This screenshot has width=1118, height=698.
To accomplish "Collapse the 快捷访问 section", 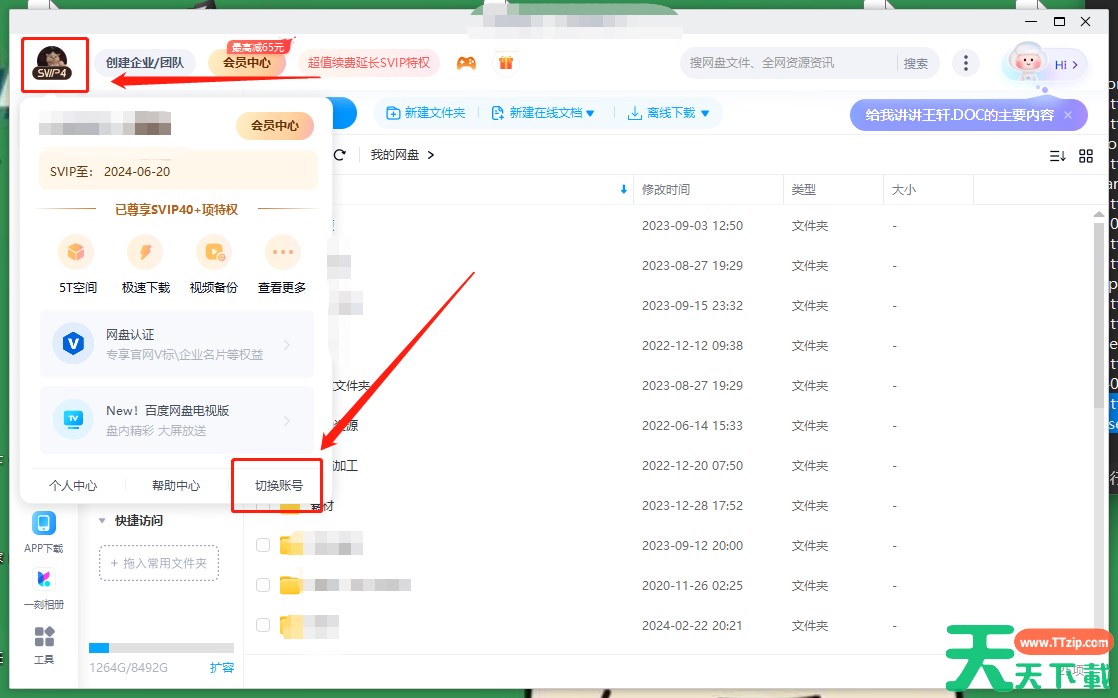I will 102,521.
